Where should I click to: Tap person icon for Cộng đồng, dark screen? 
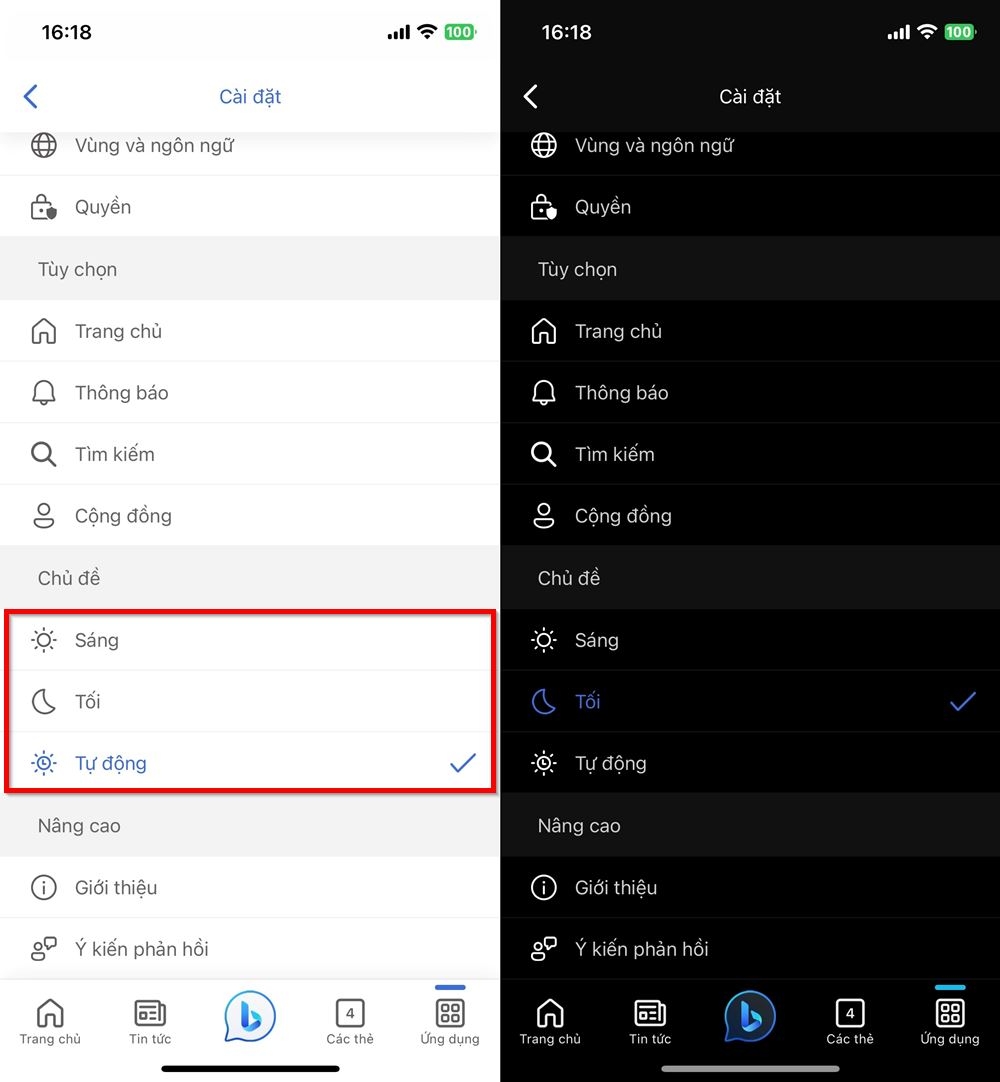pos(543,516)
